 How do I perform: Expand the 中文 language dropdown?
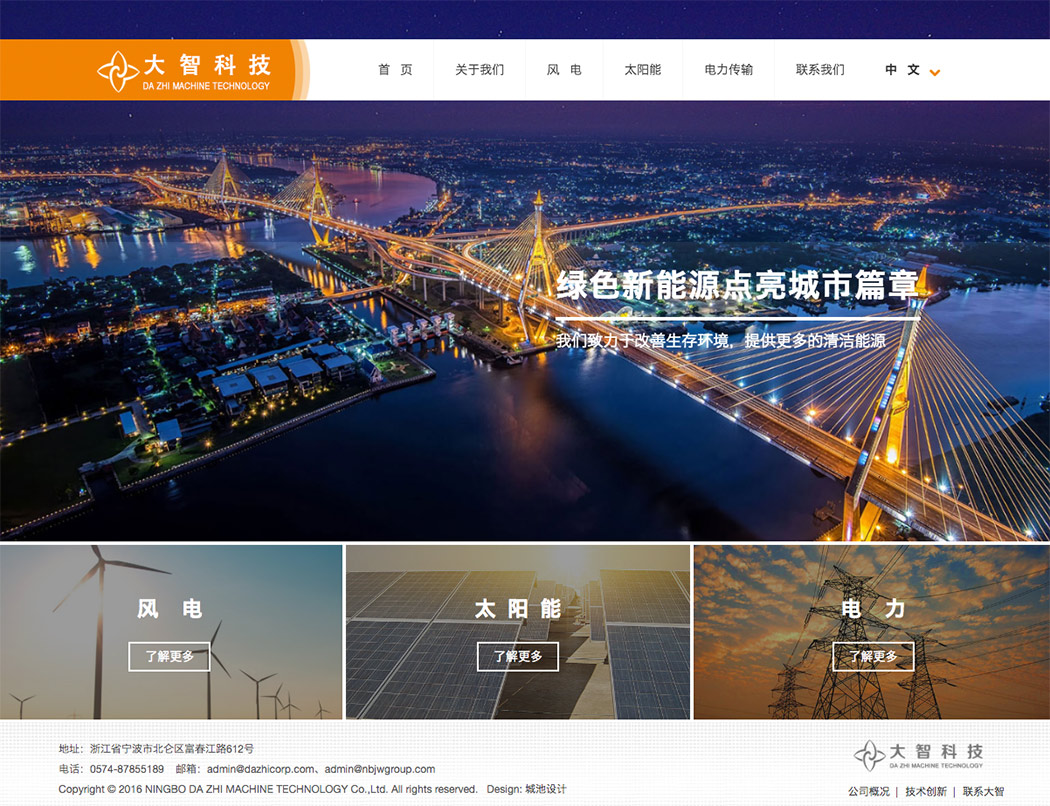click(x=912, y=70)
